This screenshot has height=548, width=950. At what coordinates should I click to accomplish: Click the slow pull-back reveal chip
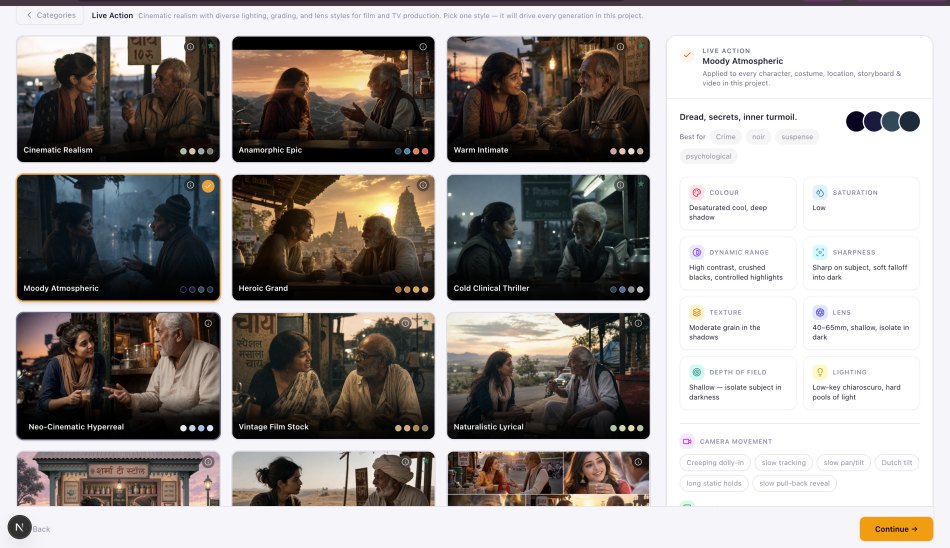[794, 483]
